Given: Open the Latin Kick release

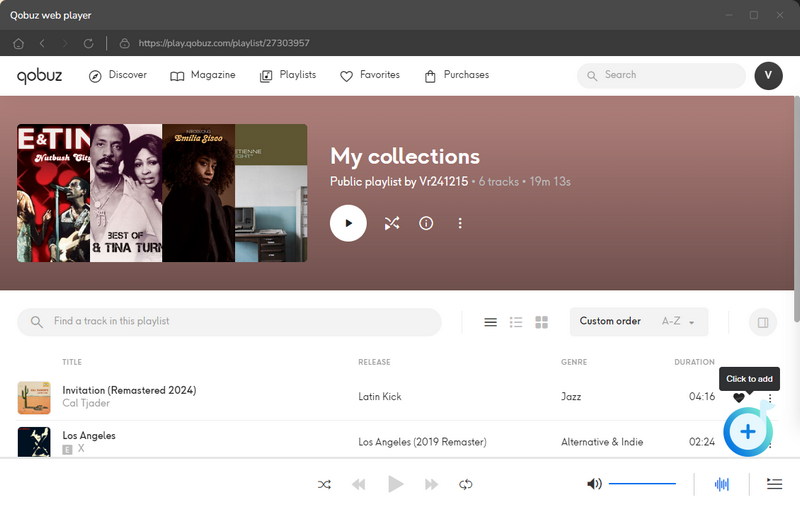Looking at the screenshot, I should (380, 396).
